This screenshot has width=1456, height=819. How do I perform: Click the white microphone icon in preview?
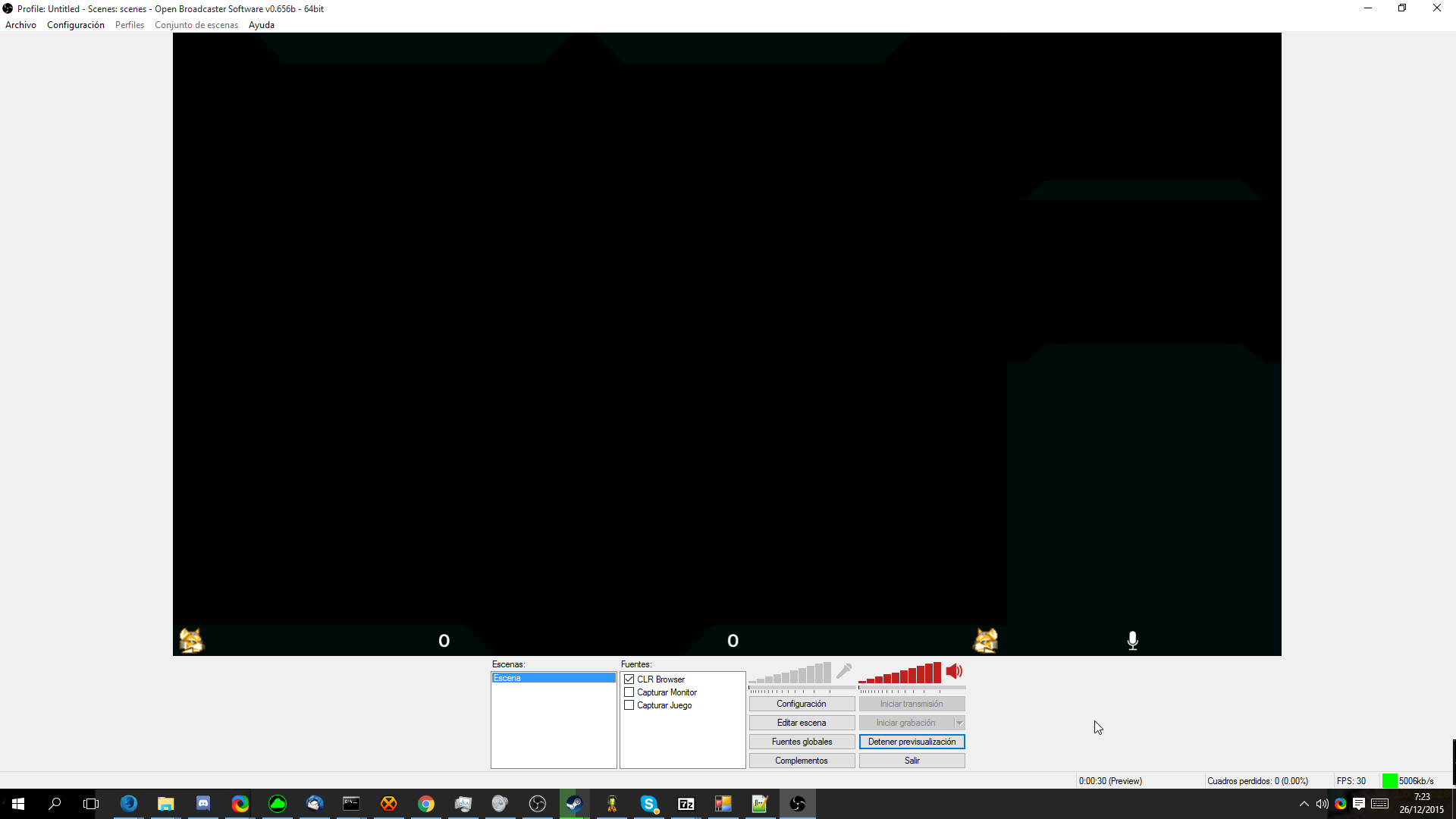[x=1132, y=641]
